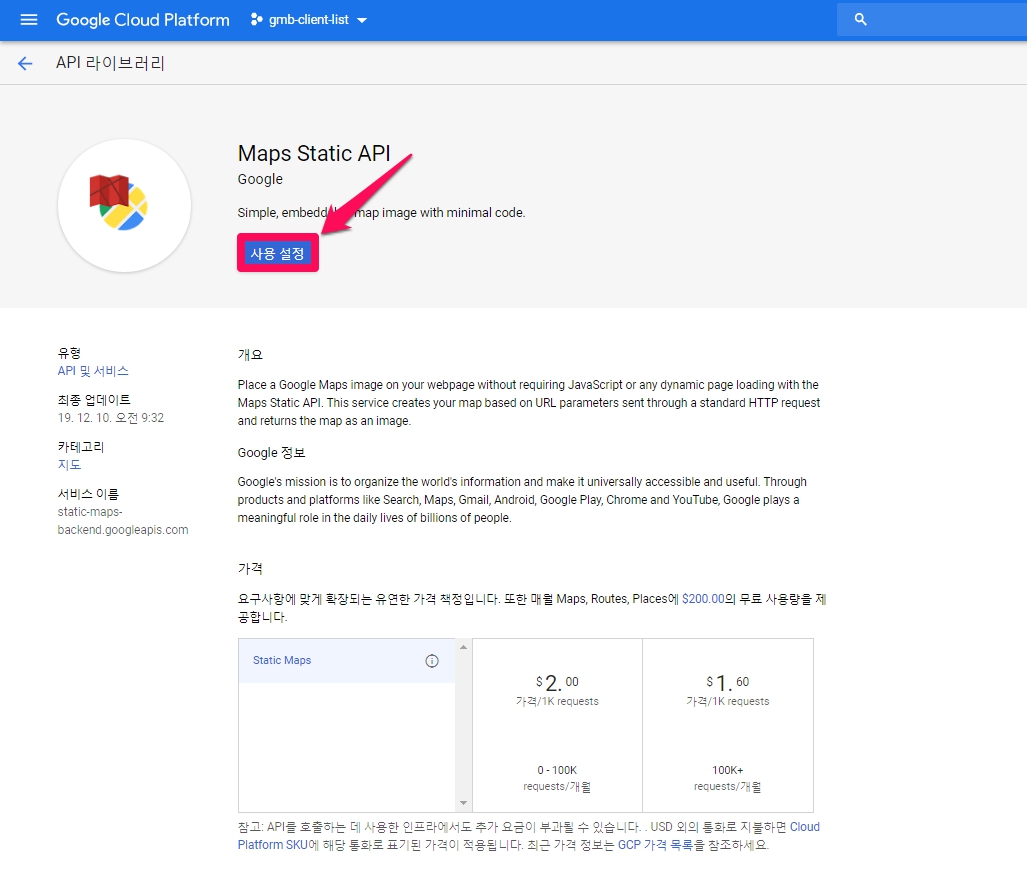Click the Google Cloud Platform logo

[142, 20]
